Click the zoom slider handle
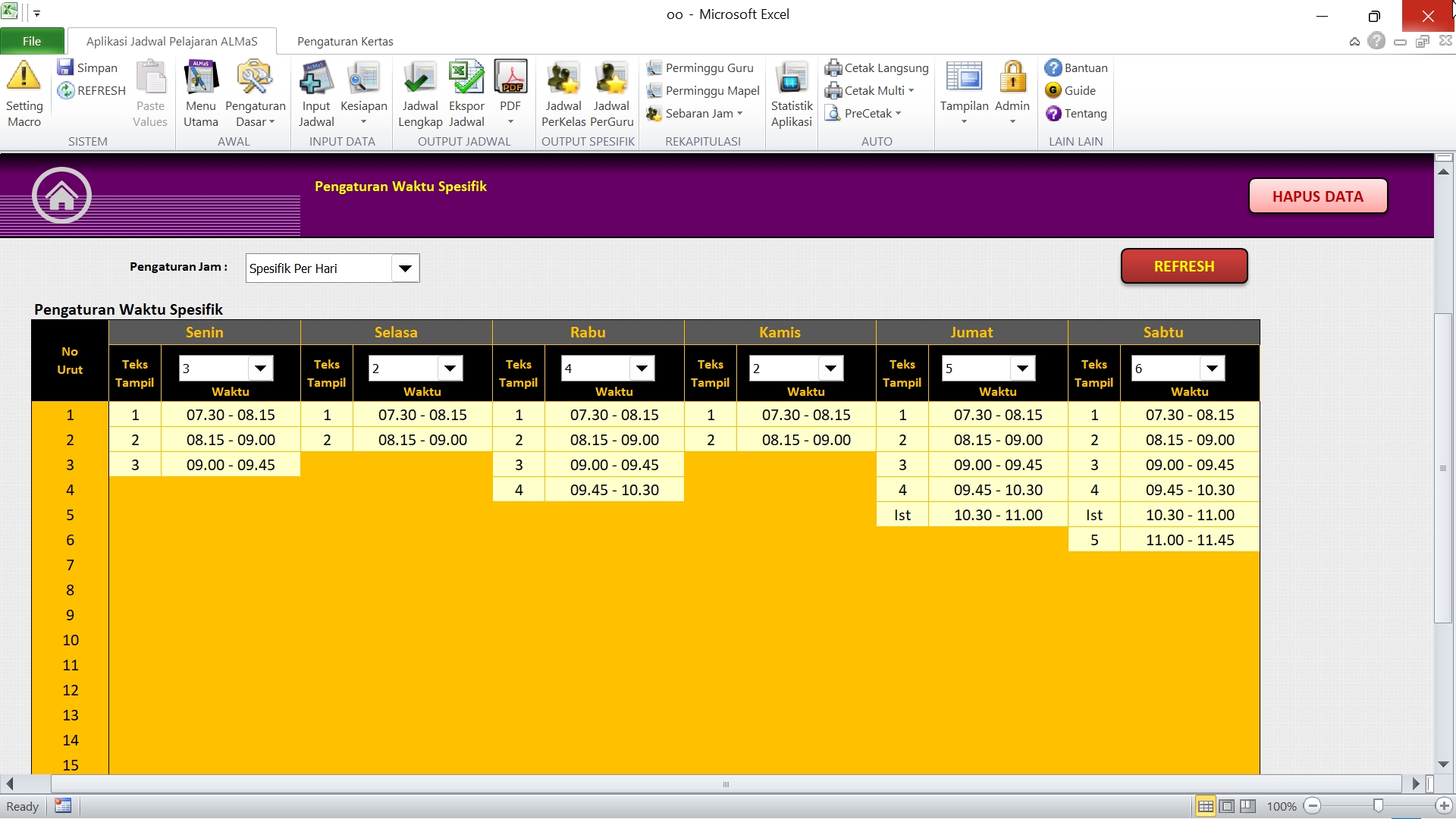 tap(1378, 806)
